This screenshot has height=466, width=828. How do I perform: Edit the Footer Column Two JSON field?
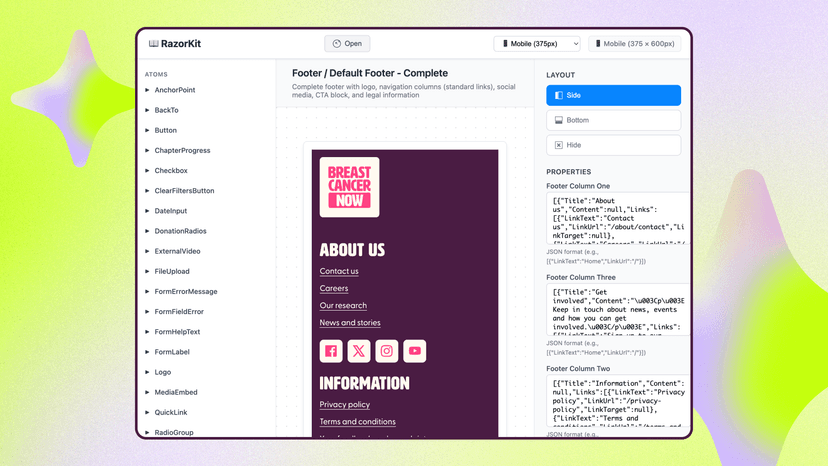click(x=618, y=400)
